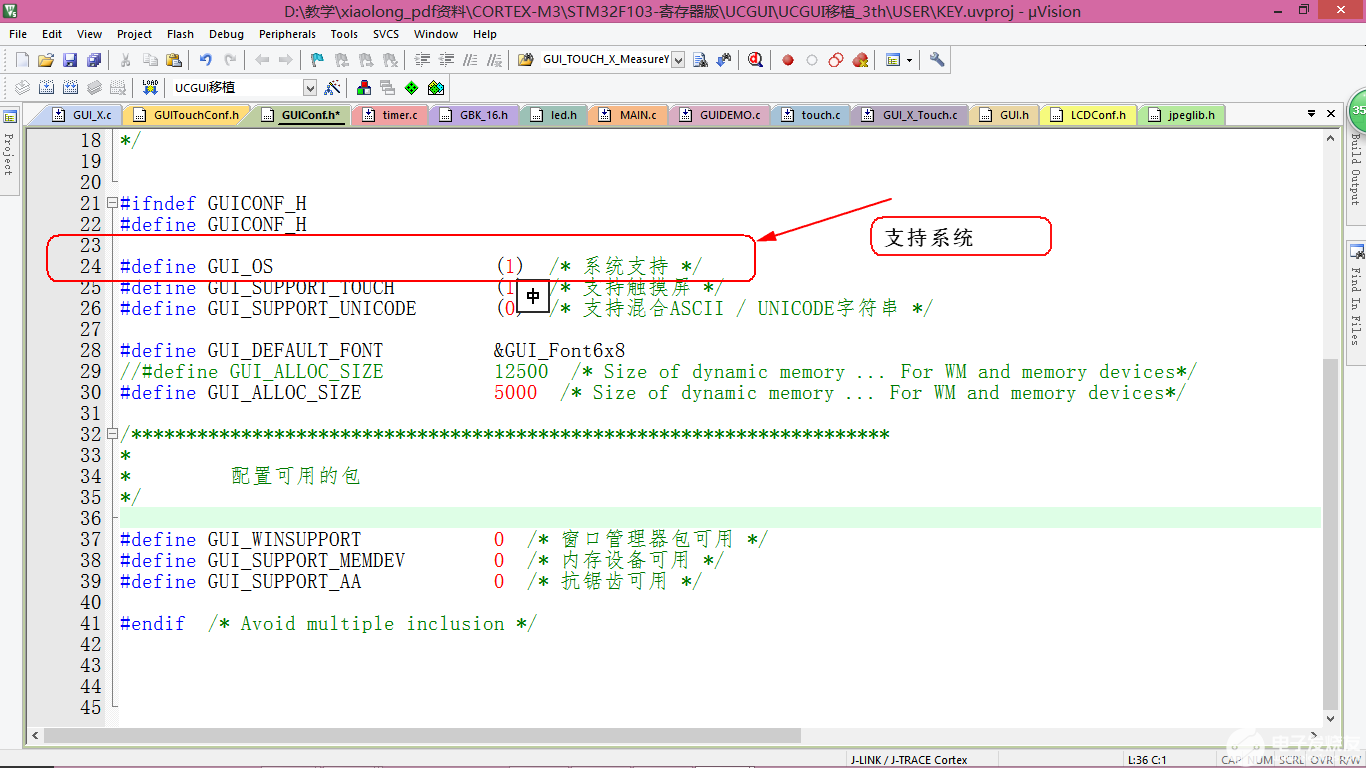Open the Peripherals menu

coord(287,34)
